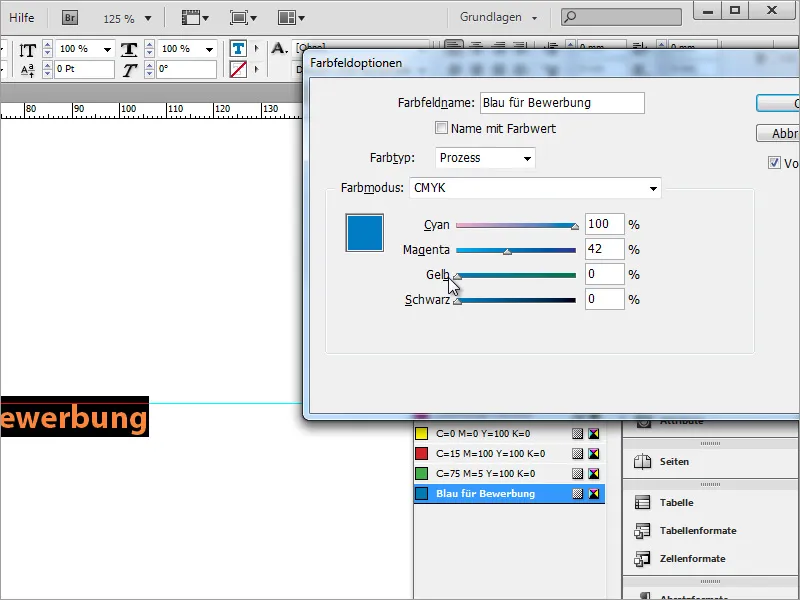Viewport: 800px width, 600px height.
Task: Open the Hilfe menu
Action: point(21,18)
